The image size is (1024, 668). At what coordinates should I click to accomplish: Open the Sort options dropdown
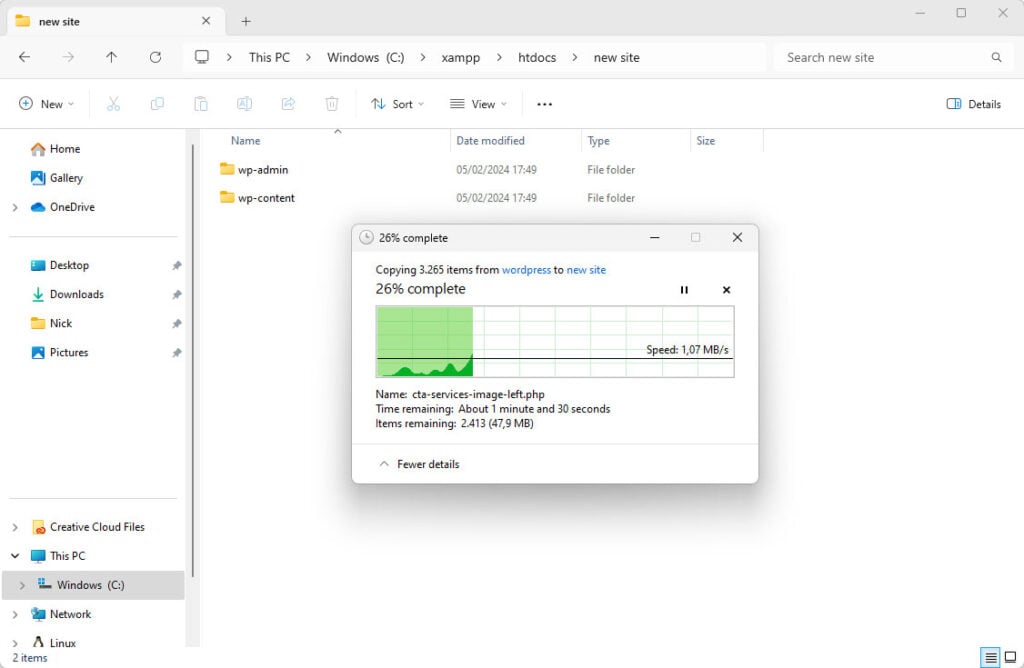(x=398, y=104)
